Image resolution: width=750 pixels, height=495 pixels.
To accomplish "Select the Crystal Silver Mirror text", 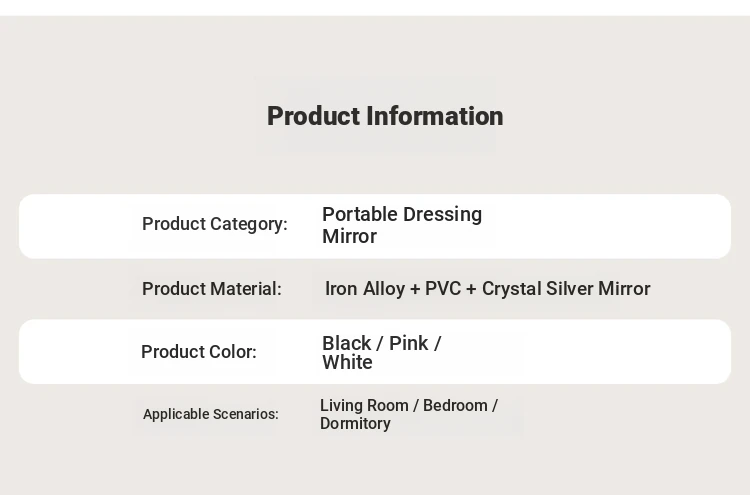I will click(x=566, y=289).
